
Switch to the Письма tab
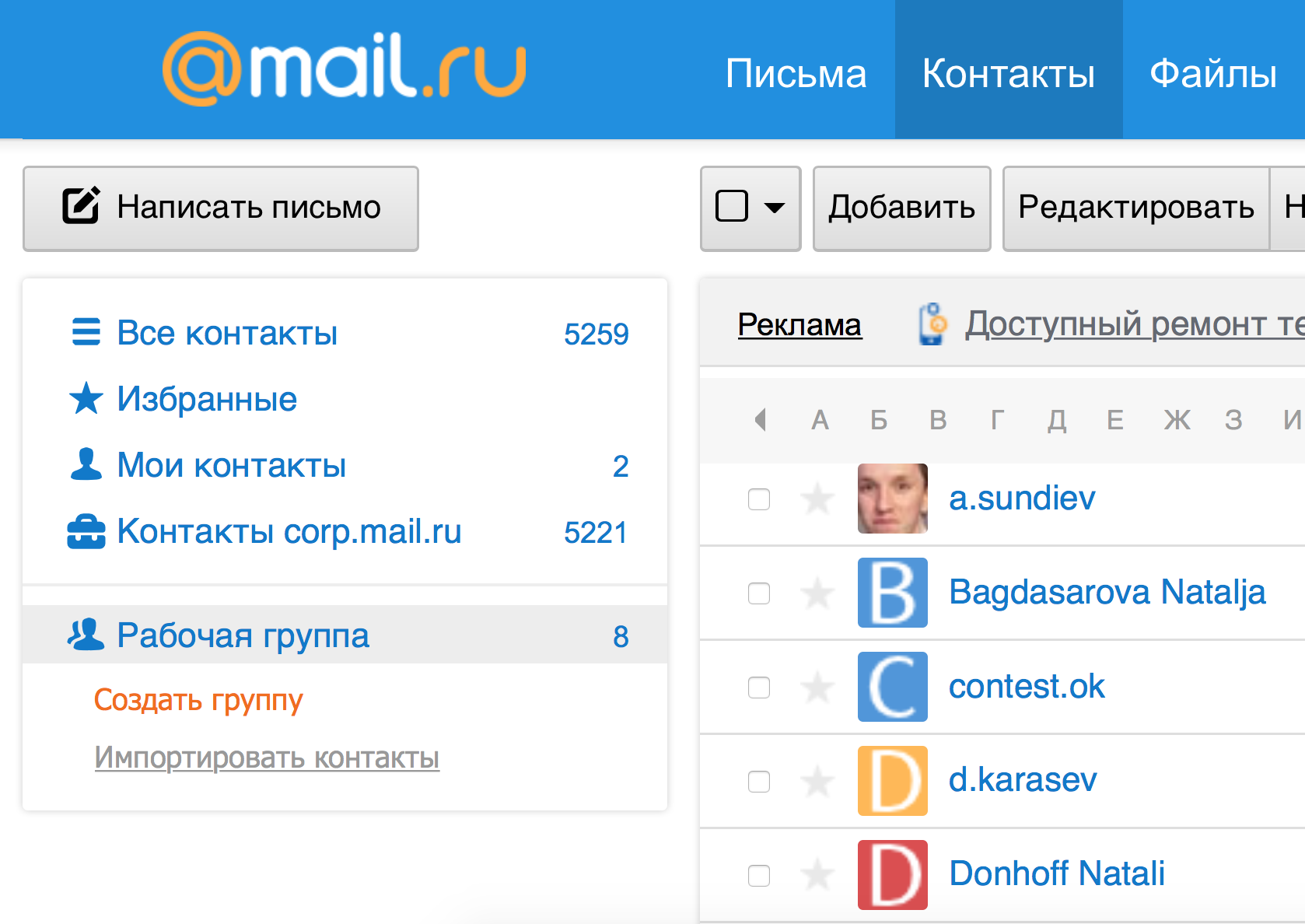point(796,73)
